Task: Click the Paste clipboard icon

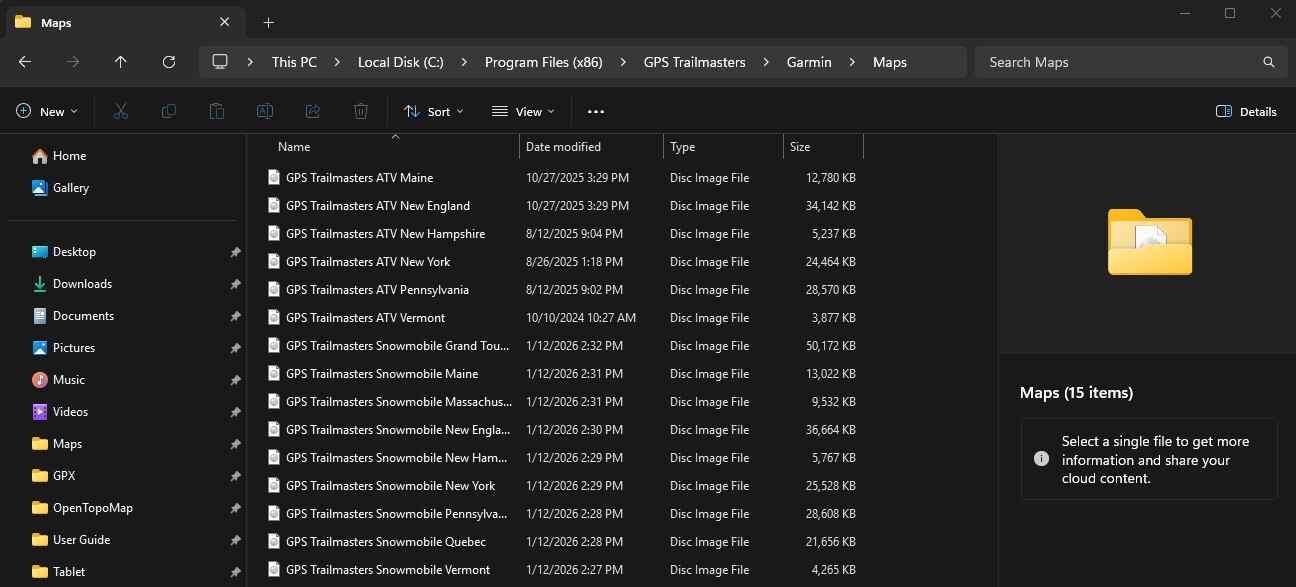Action: (x=217, y=112)
